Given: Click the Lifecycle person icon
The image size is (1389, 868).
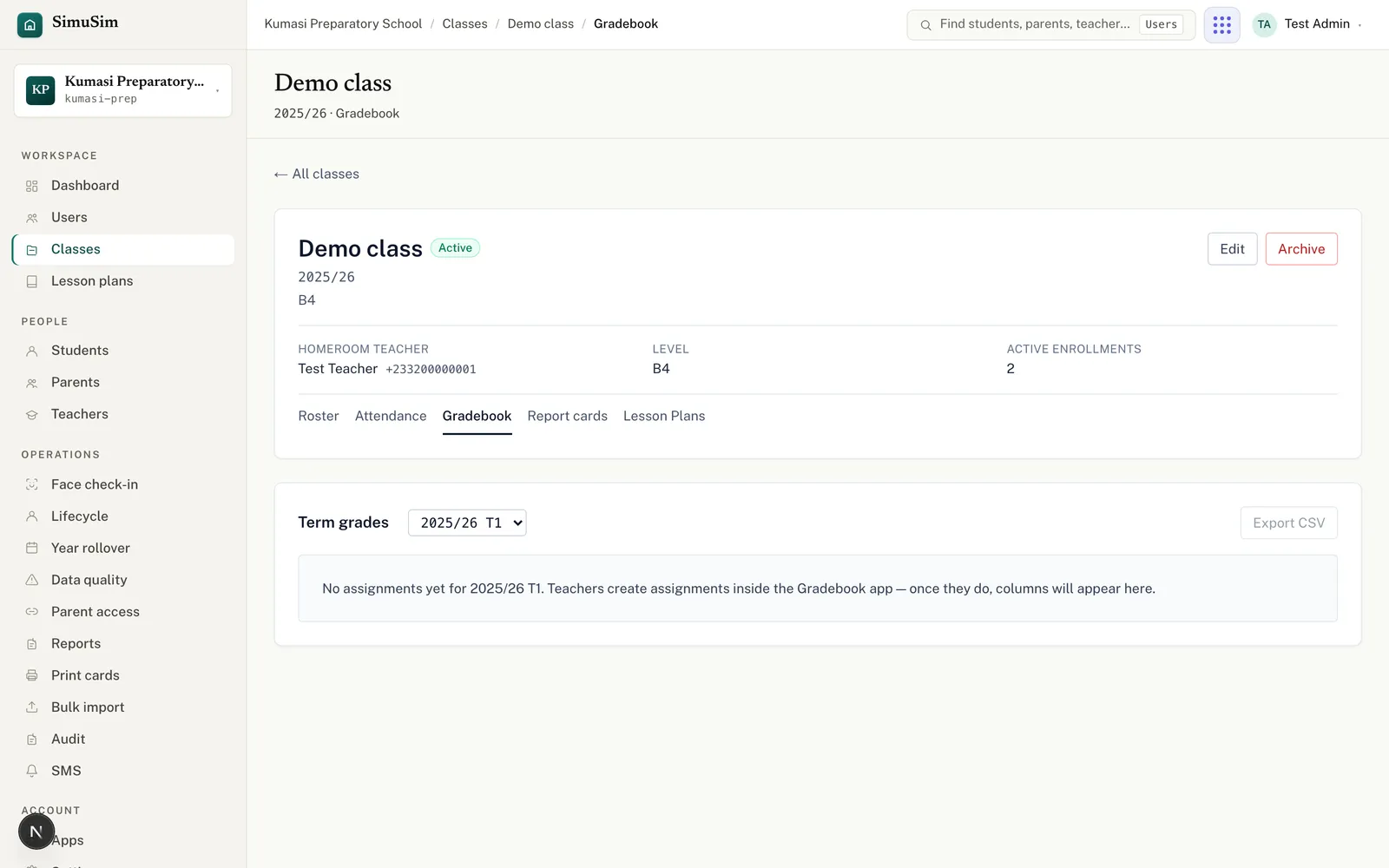Looking at the screenshot, I should pyautogui.click(x=32, y=516).
